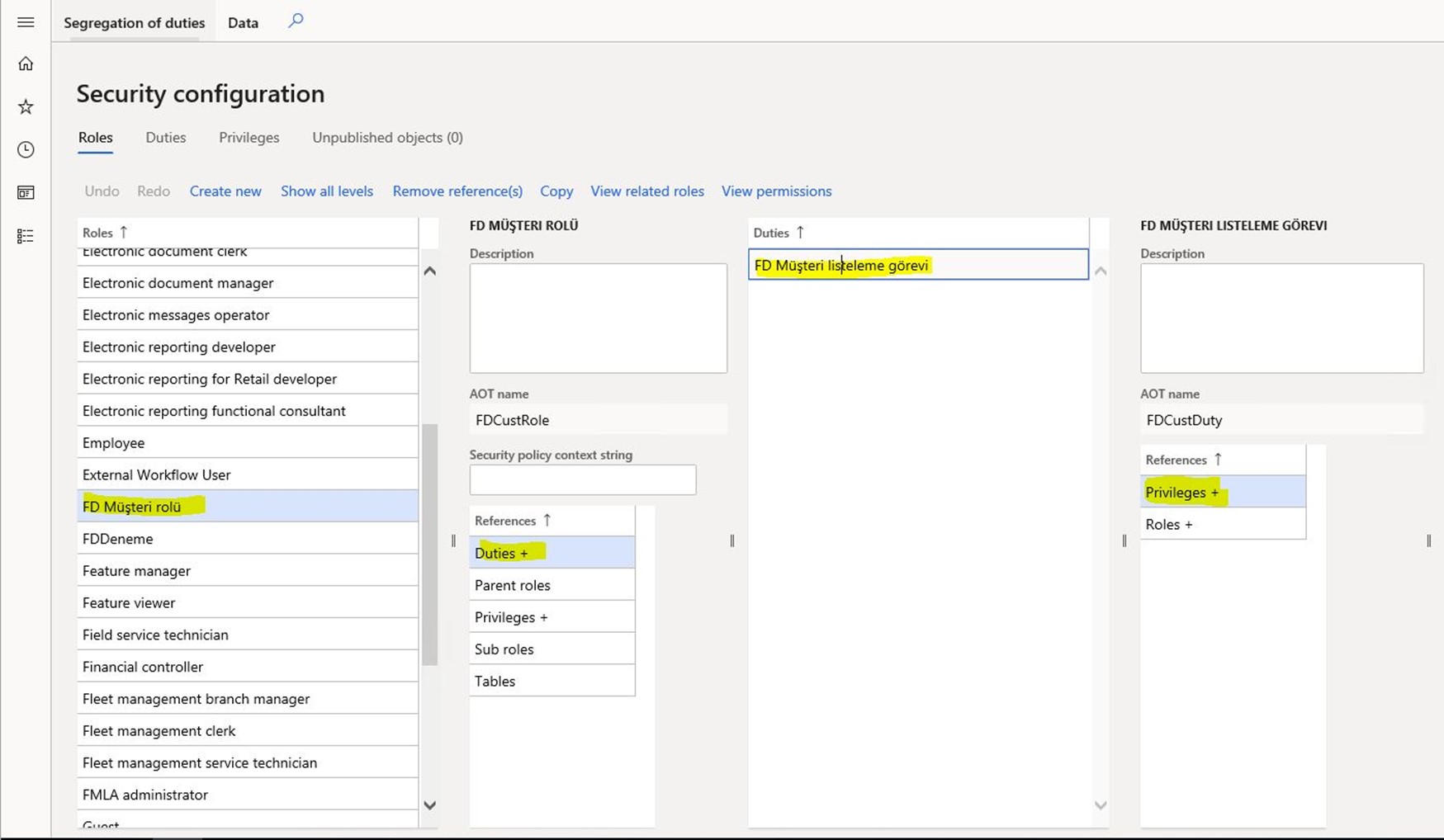This screenshot has width=1444, height=840.
Task: Click View permissions link
Action: [x=776, y=191]
